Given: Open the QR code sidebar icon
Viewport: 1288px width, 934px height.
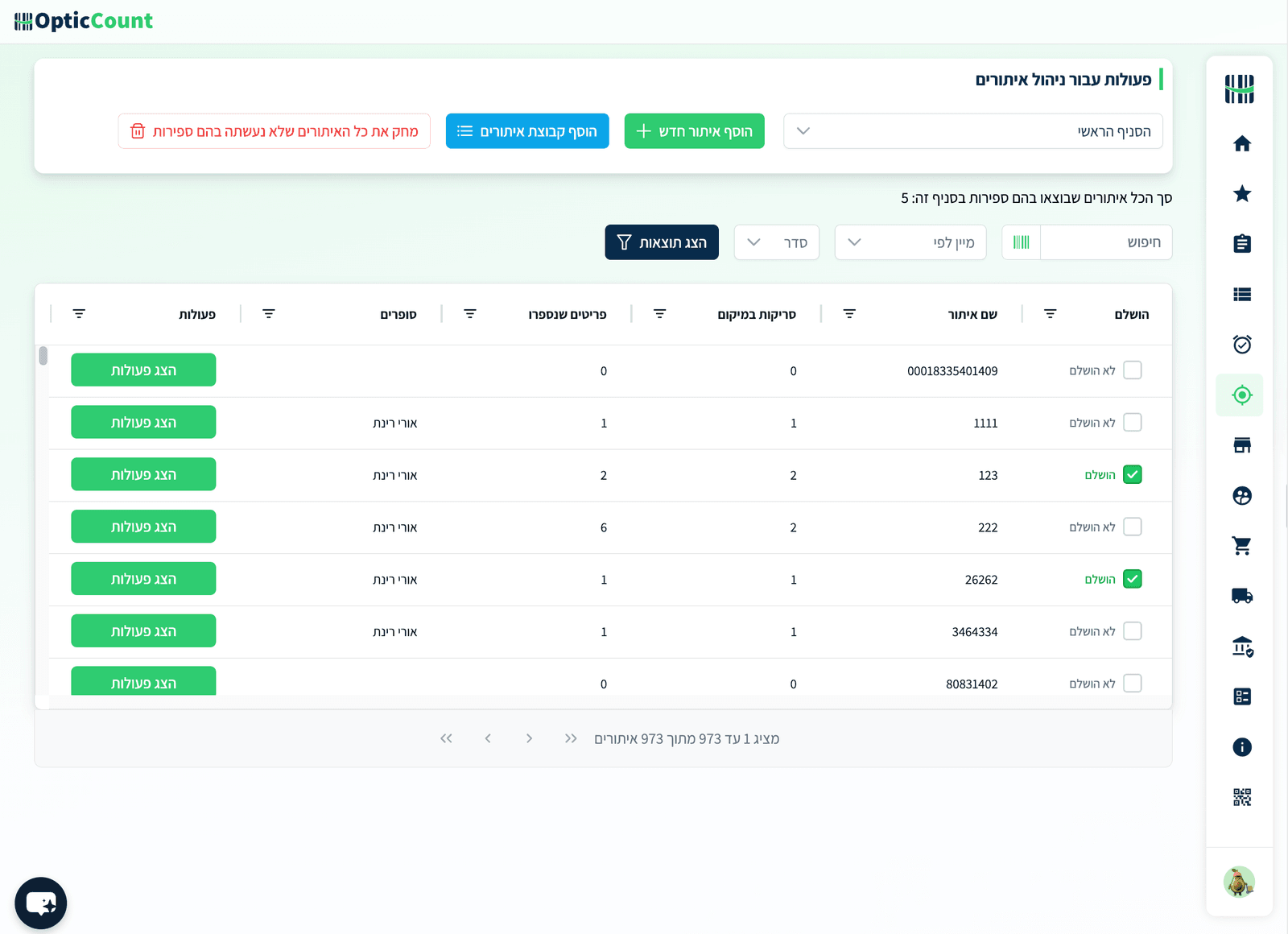Looking at the screenshot, I should point(1242,797).
